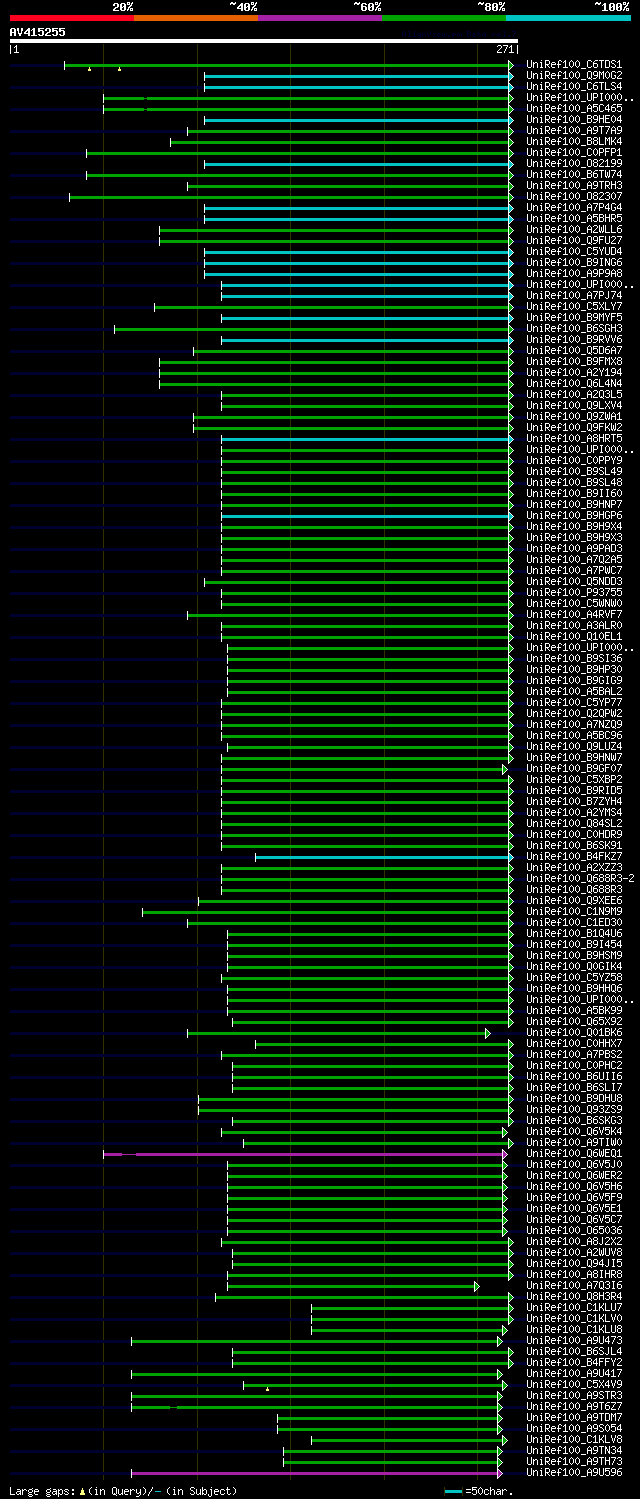Select the UniRef100_B9SL49 label
This screenshot has width=640, height=1499.
573,472
